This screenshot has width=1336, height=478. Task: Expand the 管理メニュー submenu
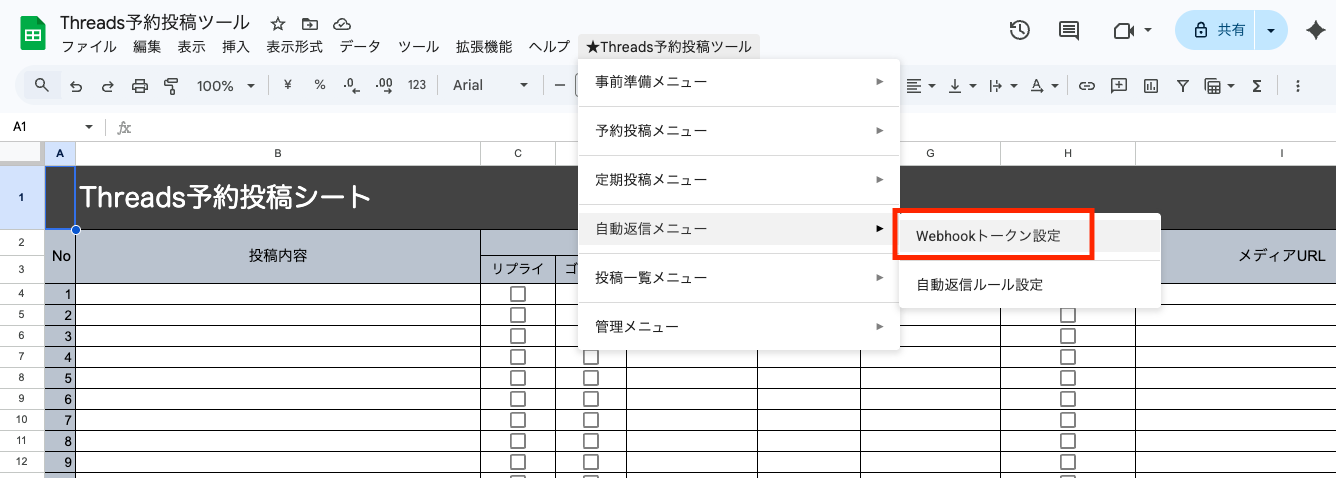739,326
